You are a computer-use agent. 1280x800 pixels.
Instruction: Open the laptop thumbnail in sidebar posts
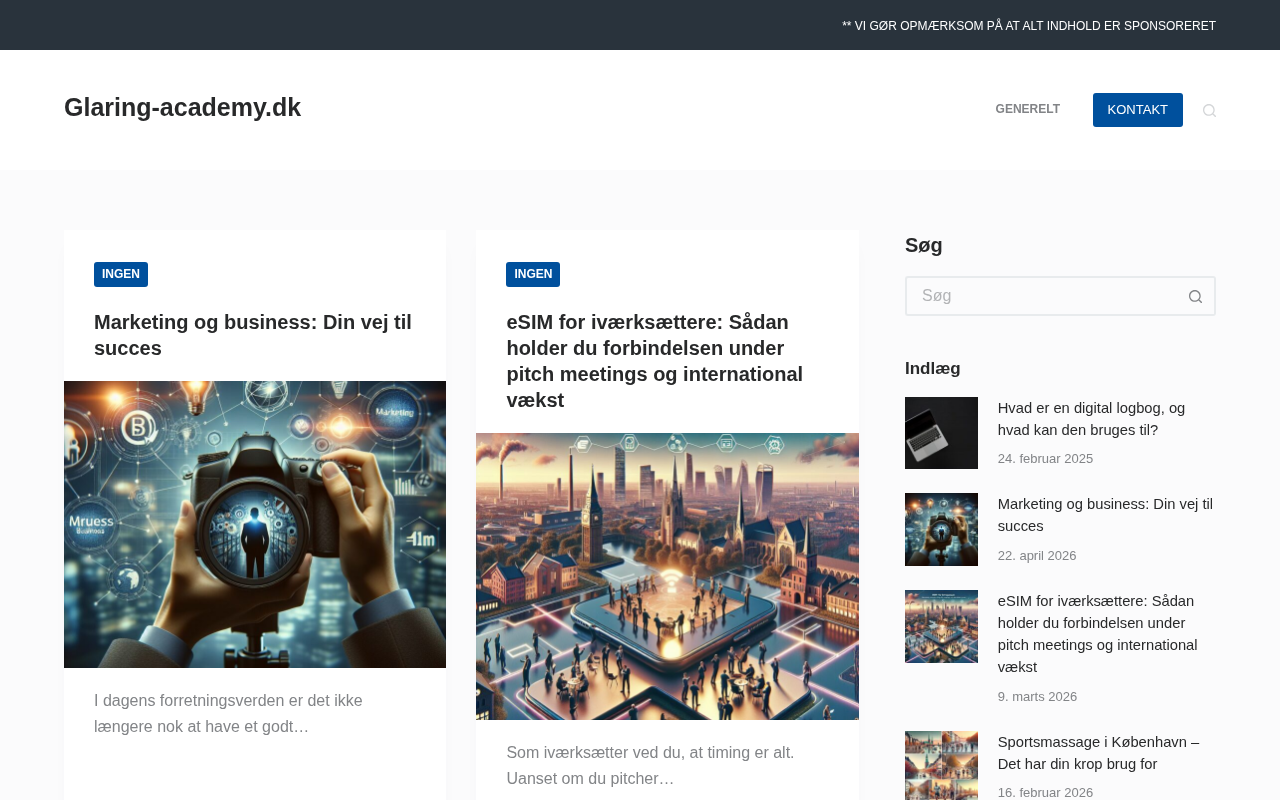click(x=941, y=433)
